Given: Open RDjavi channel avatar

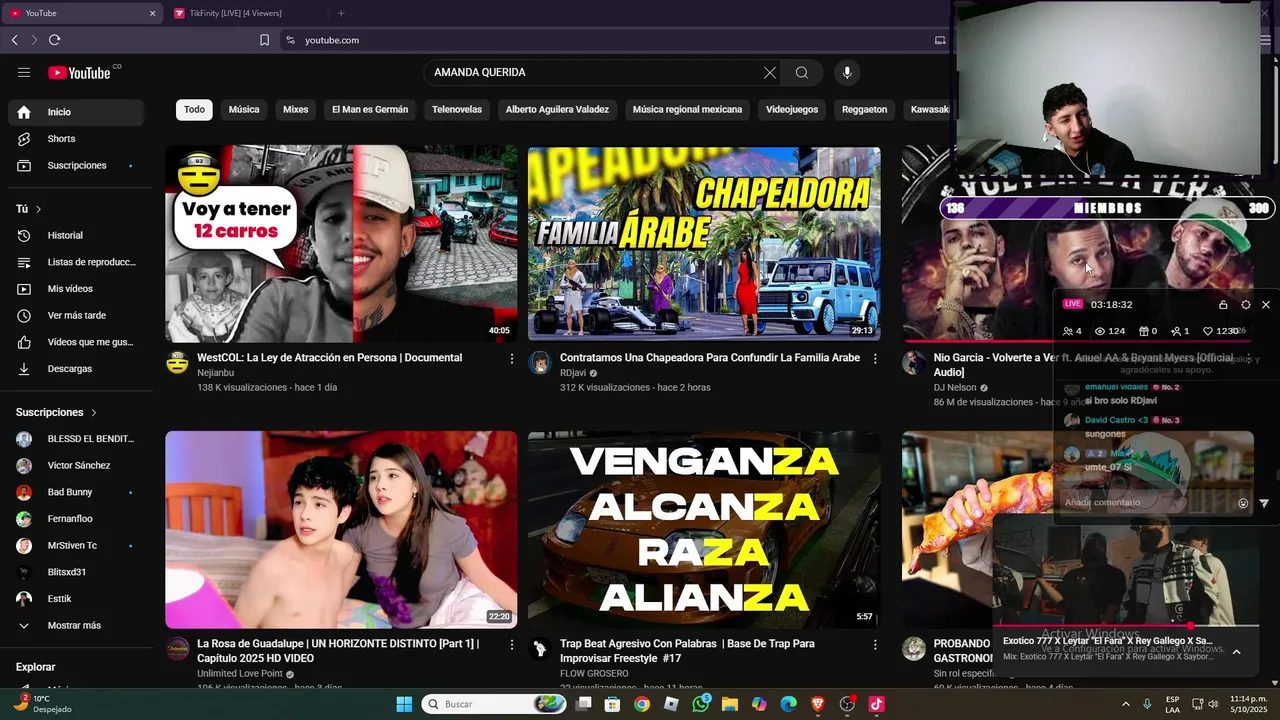Looking at the screenshot, I should tap(540, 363).
